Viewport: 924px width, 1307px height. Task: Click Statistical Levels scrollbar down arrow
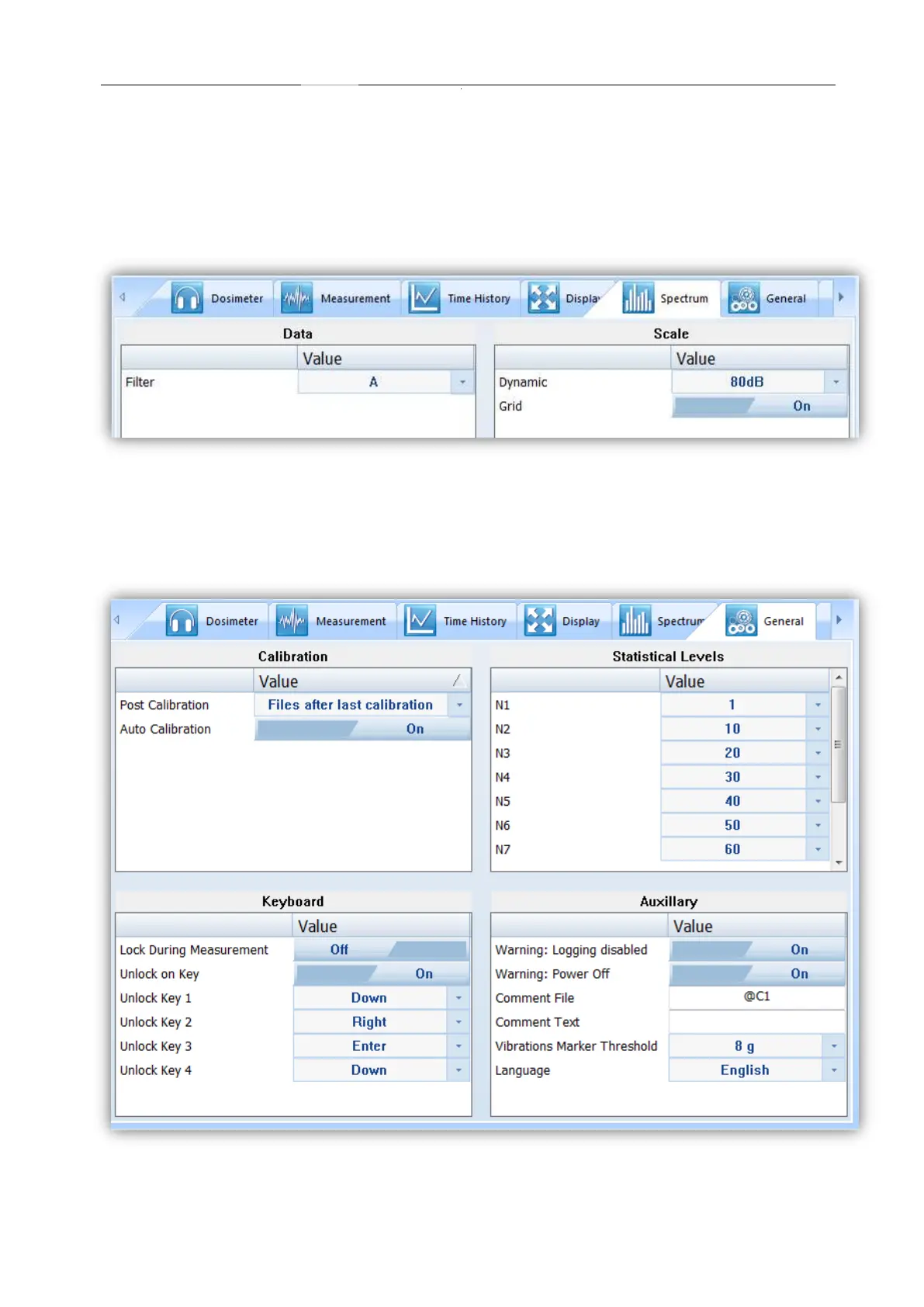click(838, 862)
